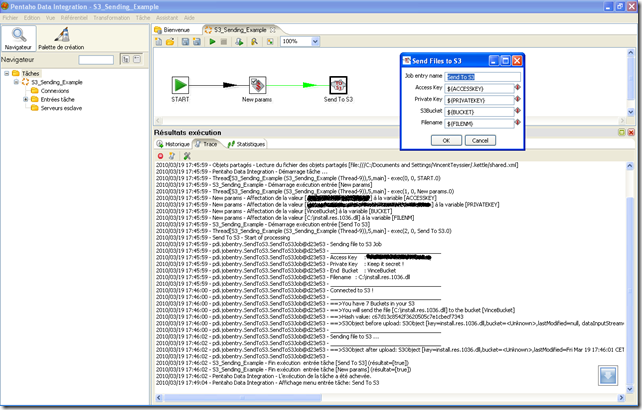Close the S3_Sending_Example tab
Screen dimensions: 642x410
click(273, 30)
